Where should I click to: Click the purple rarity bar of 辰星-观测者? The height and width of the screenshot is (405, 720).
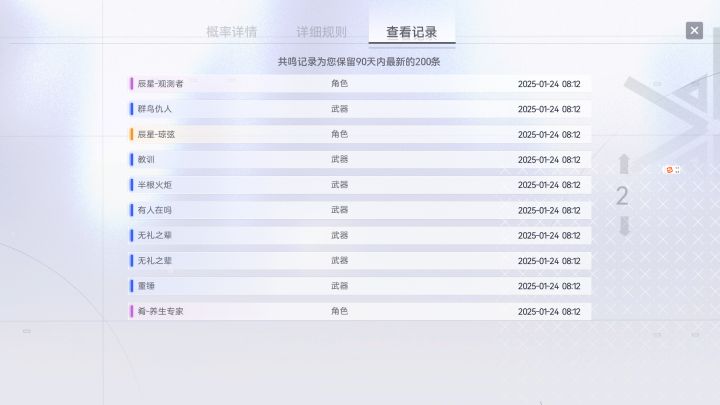[132, 84]
